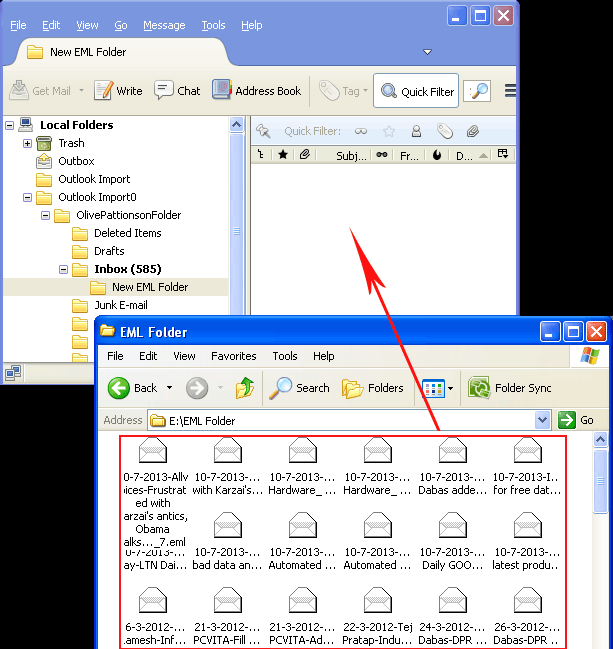The width and height of the screenshot is (613, 649).
Task: Sort by read status glasses column
Action: [x=382, y=155]
